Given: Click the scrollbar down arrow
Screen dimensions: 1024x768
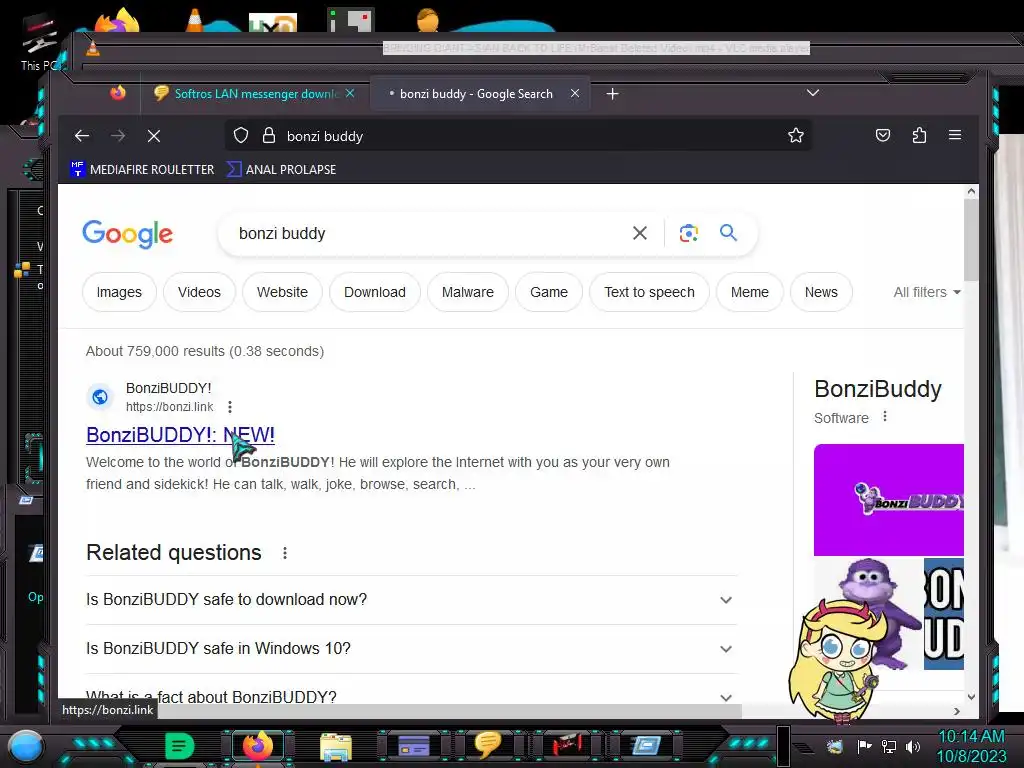Looking at the screenshot, I should pos(971,697).
